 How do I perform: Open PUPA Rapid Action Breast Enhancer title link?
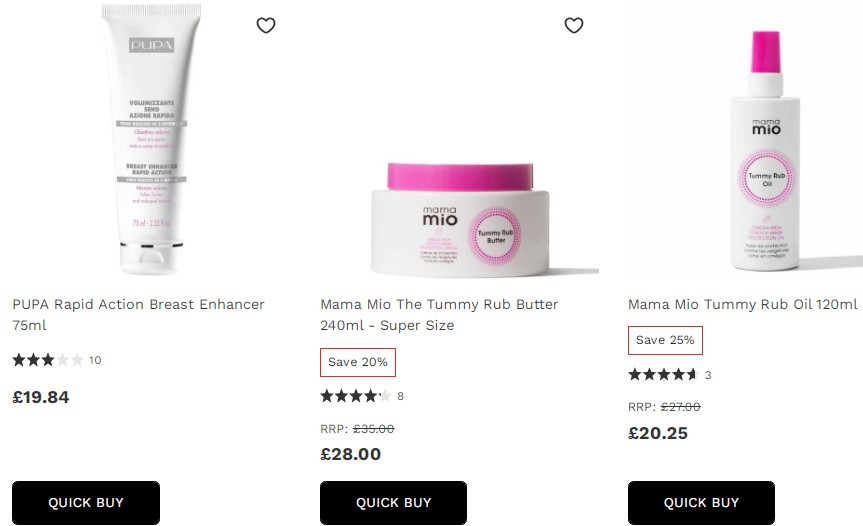(138, 315)
